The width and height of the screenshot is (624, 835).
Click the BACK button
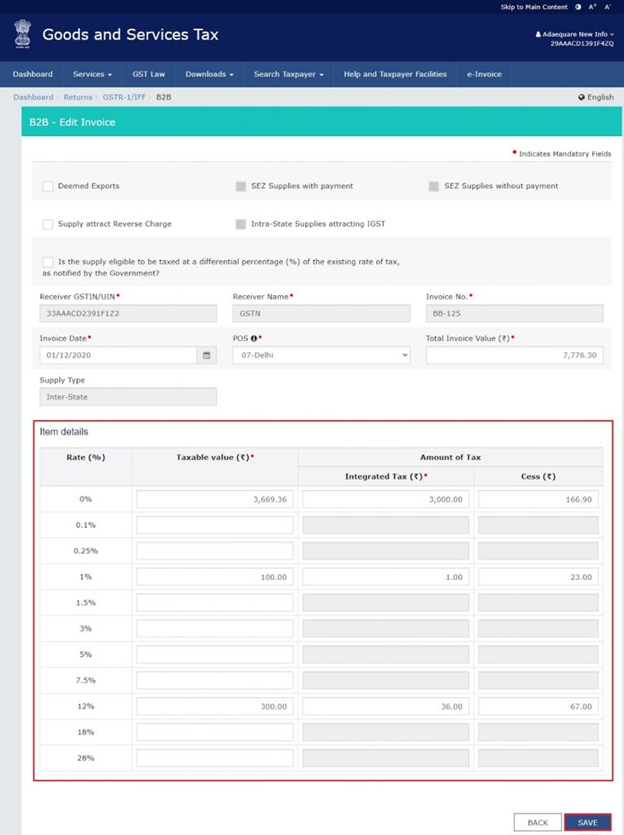click(x=537, y=822)
